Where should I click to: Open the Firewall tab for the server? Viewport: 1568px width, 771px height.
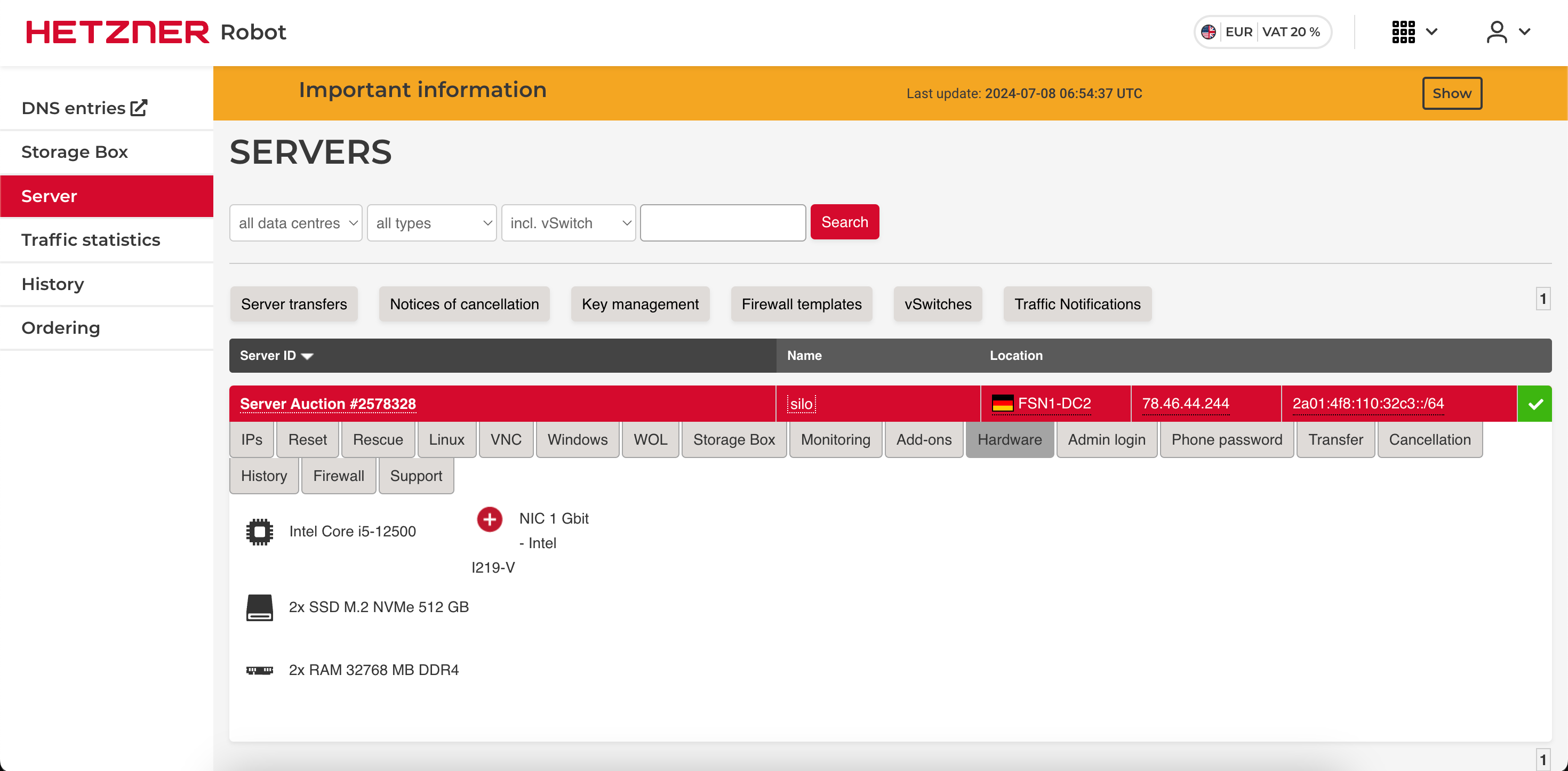point(339,475)
